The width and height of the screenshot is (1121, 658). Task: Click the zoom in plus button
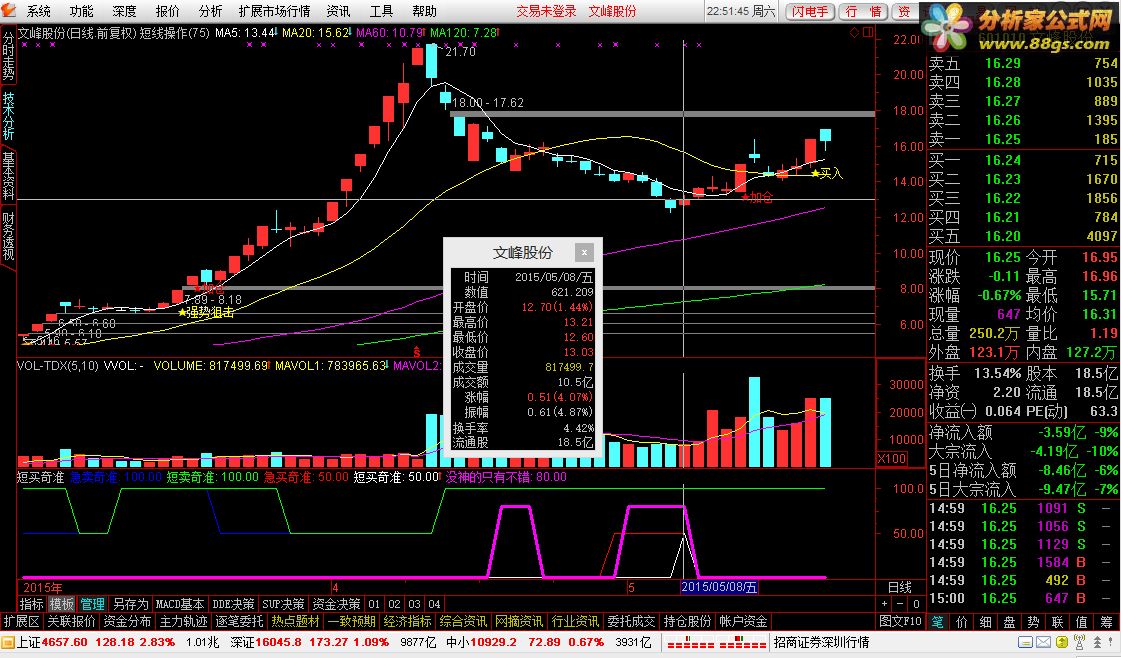[885, 604]
